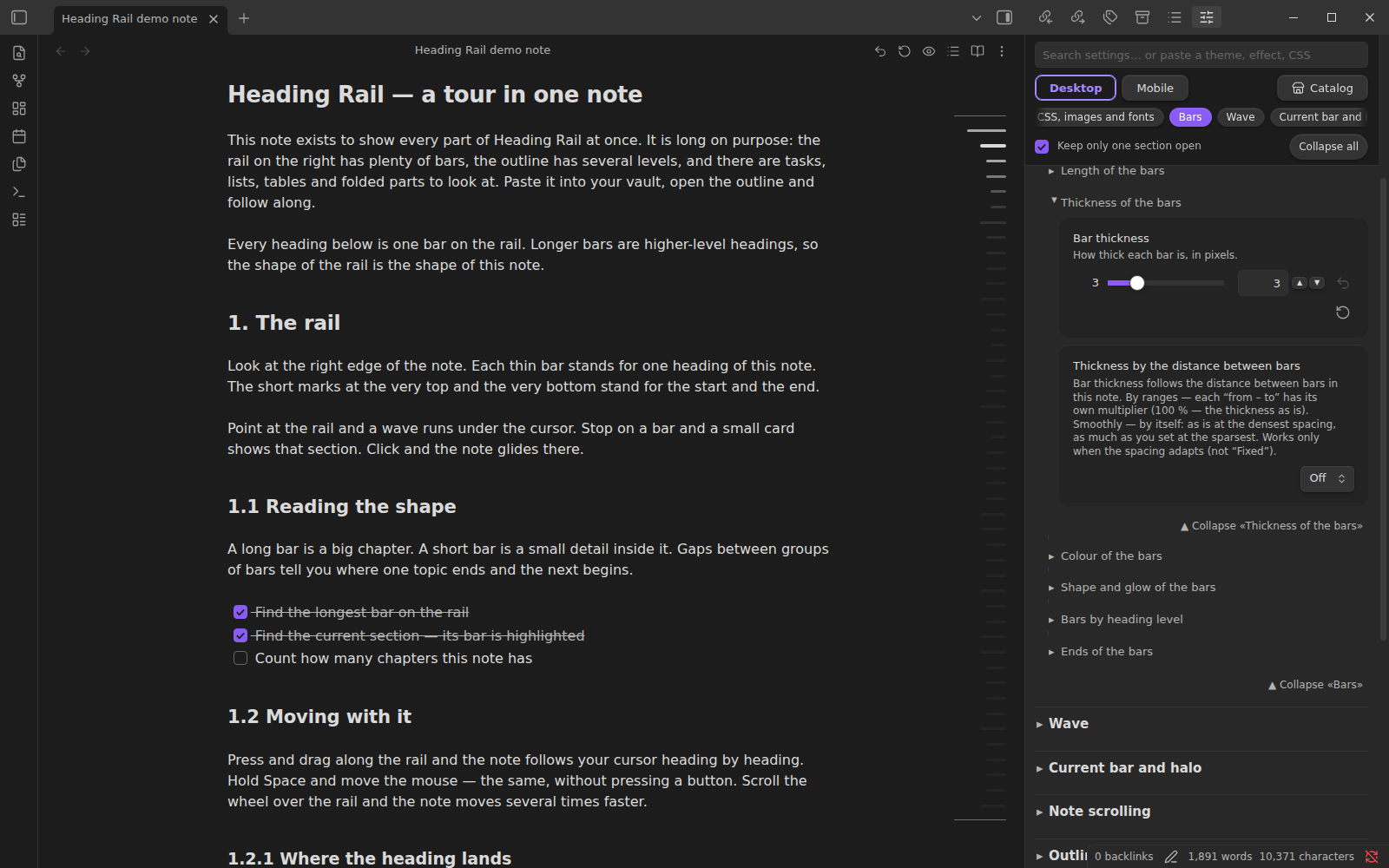The image size is (1389, 868).
Task: Toggle the eye preview icon in note header
Action: click(929, 51)
